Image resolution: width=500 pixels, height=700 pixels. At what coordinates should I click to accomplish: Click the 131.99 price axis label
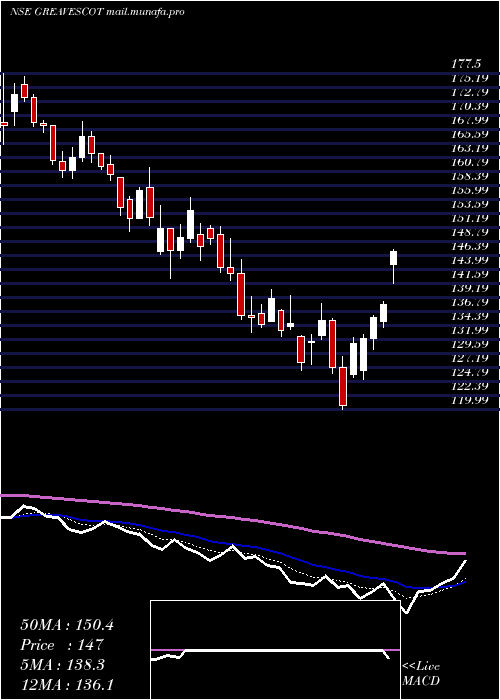point(470,330)
